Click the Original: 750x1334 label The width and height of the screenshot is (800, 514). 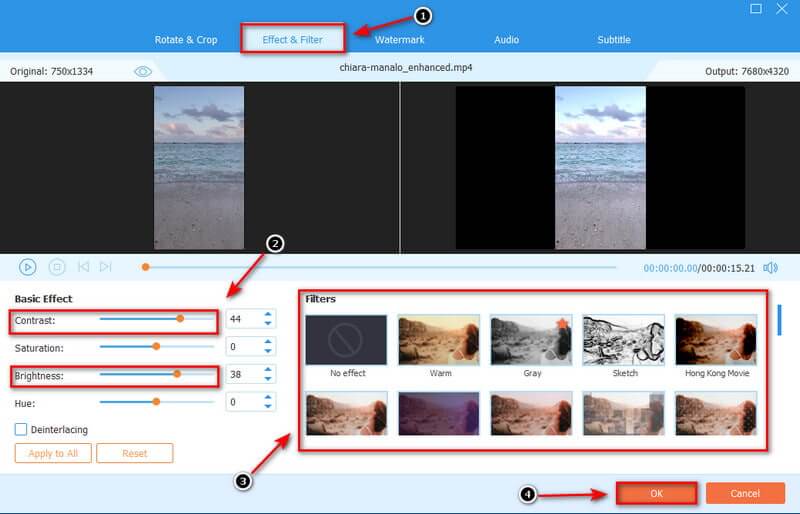pos(52,71)
